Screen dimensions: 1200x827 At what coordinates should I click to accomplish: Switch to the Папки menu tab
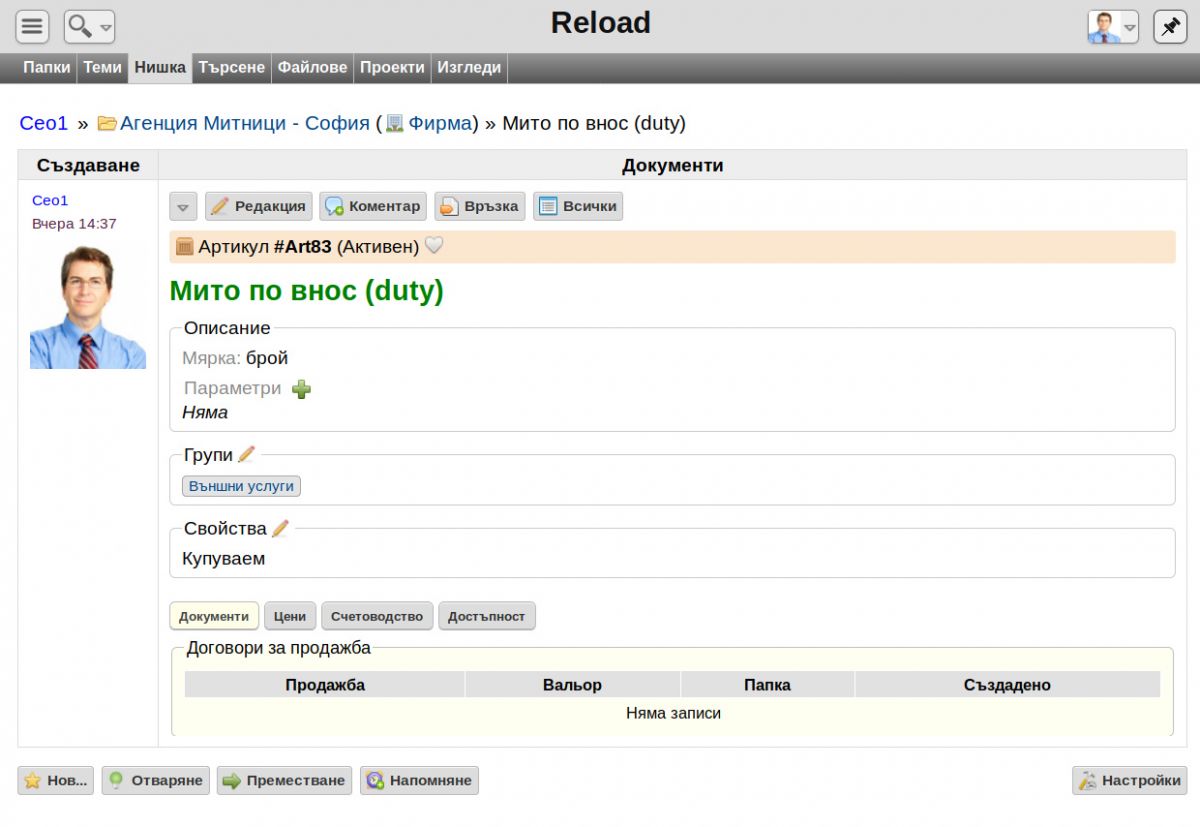pos(47,68)
